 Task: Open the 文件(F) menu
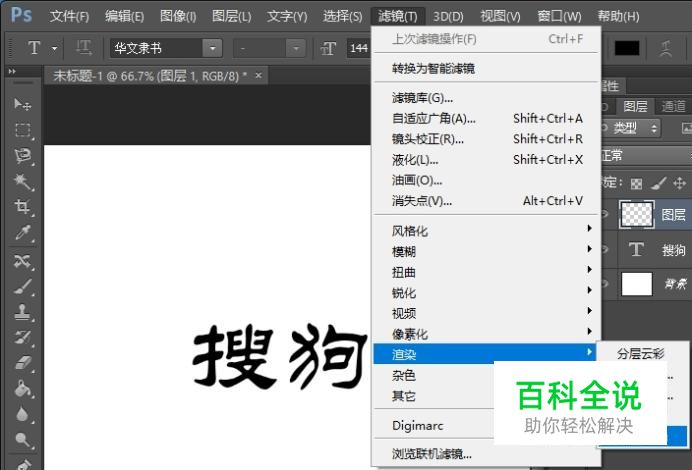pos(69,16)
